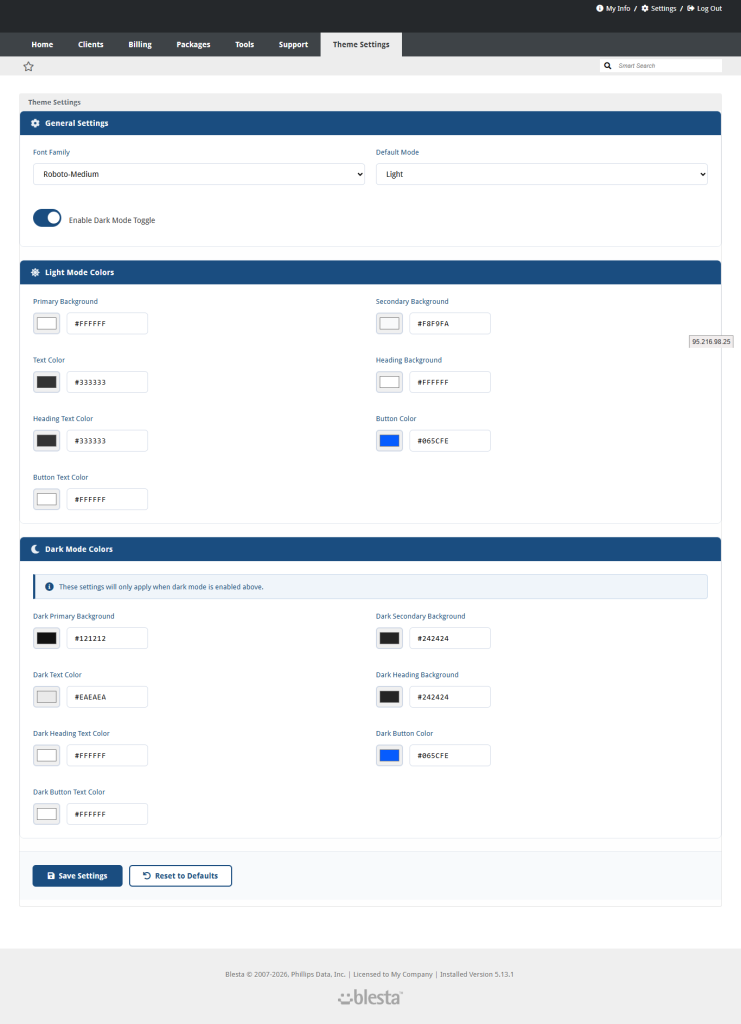Toggle Enable Dark Mode switch
Viewport: 741px width, 1024px height.
pyautogui.click(x=47, y=218)
